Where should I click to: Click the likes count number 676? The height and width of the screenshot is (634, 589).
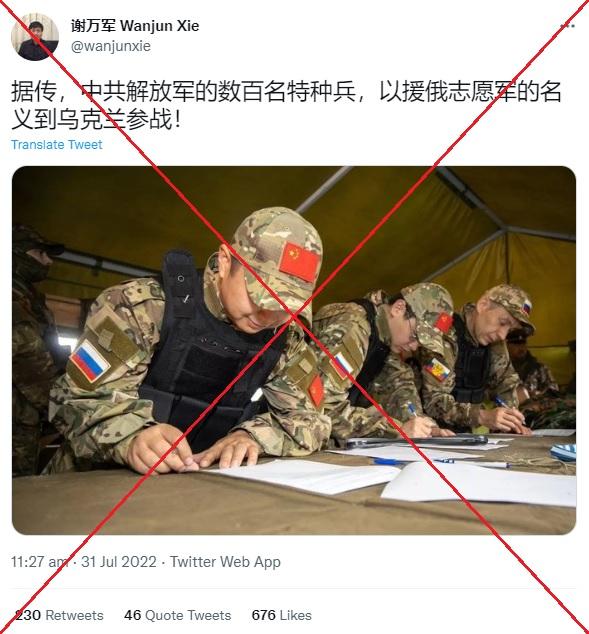click(263, 615)
